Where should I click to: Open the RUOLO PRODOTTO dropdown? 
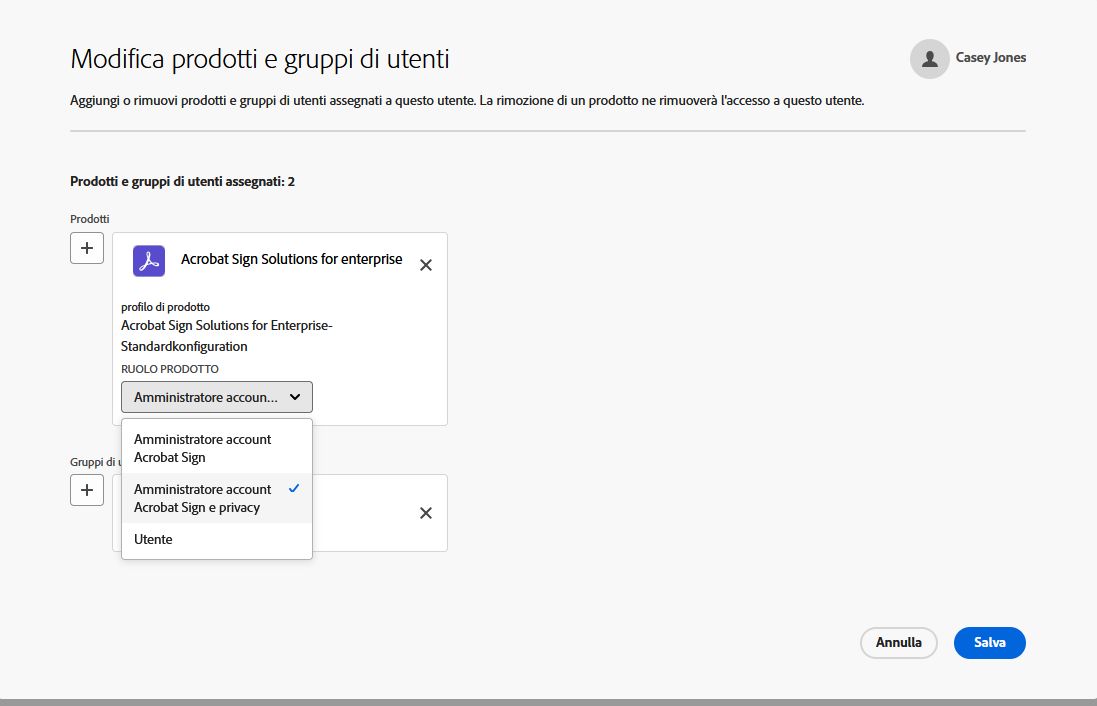coord(216,397)
